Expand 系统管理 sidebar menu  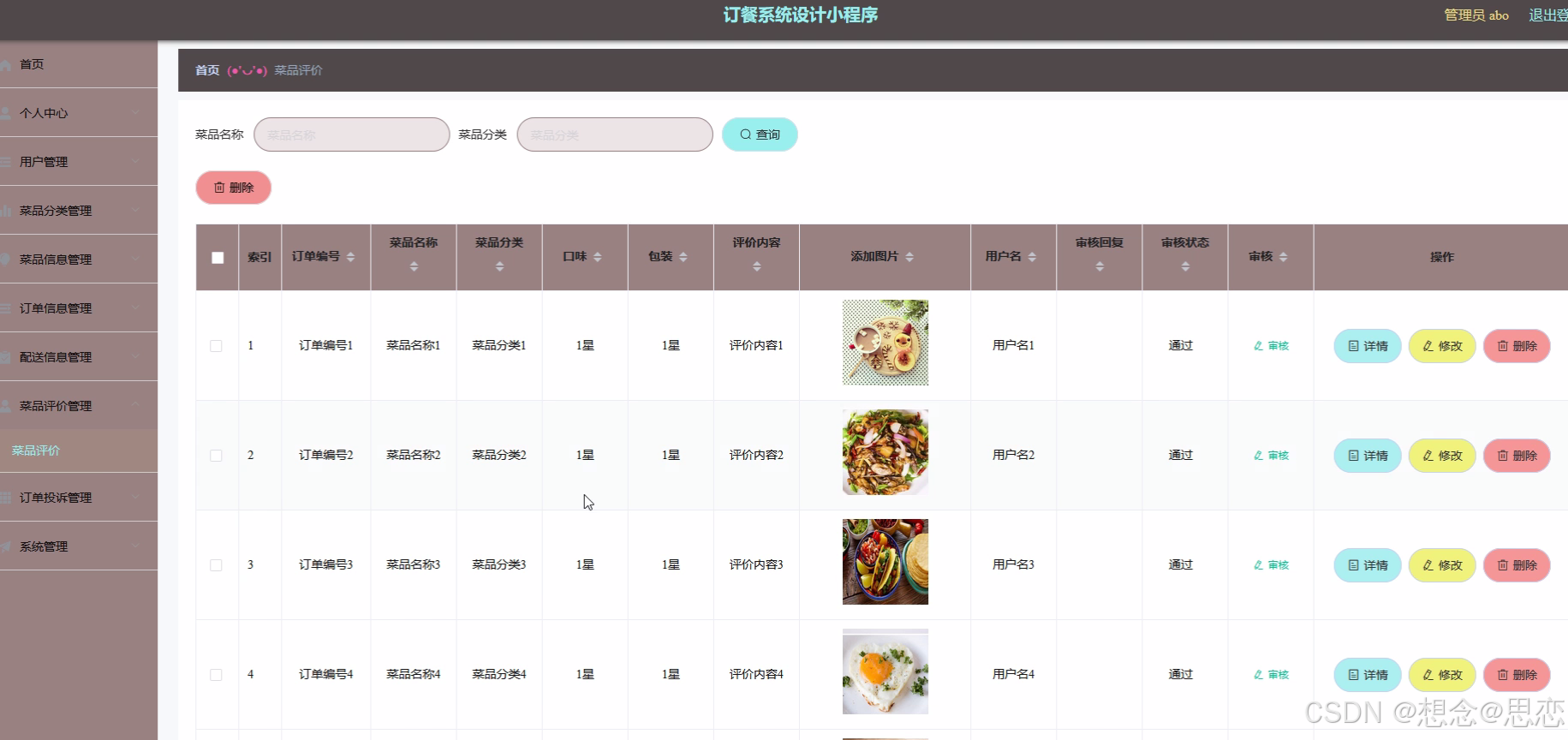[x=79, y=546]
